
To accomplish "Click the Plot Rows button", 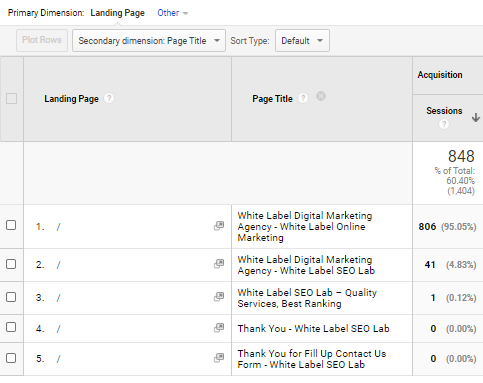I will 42,40.
